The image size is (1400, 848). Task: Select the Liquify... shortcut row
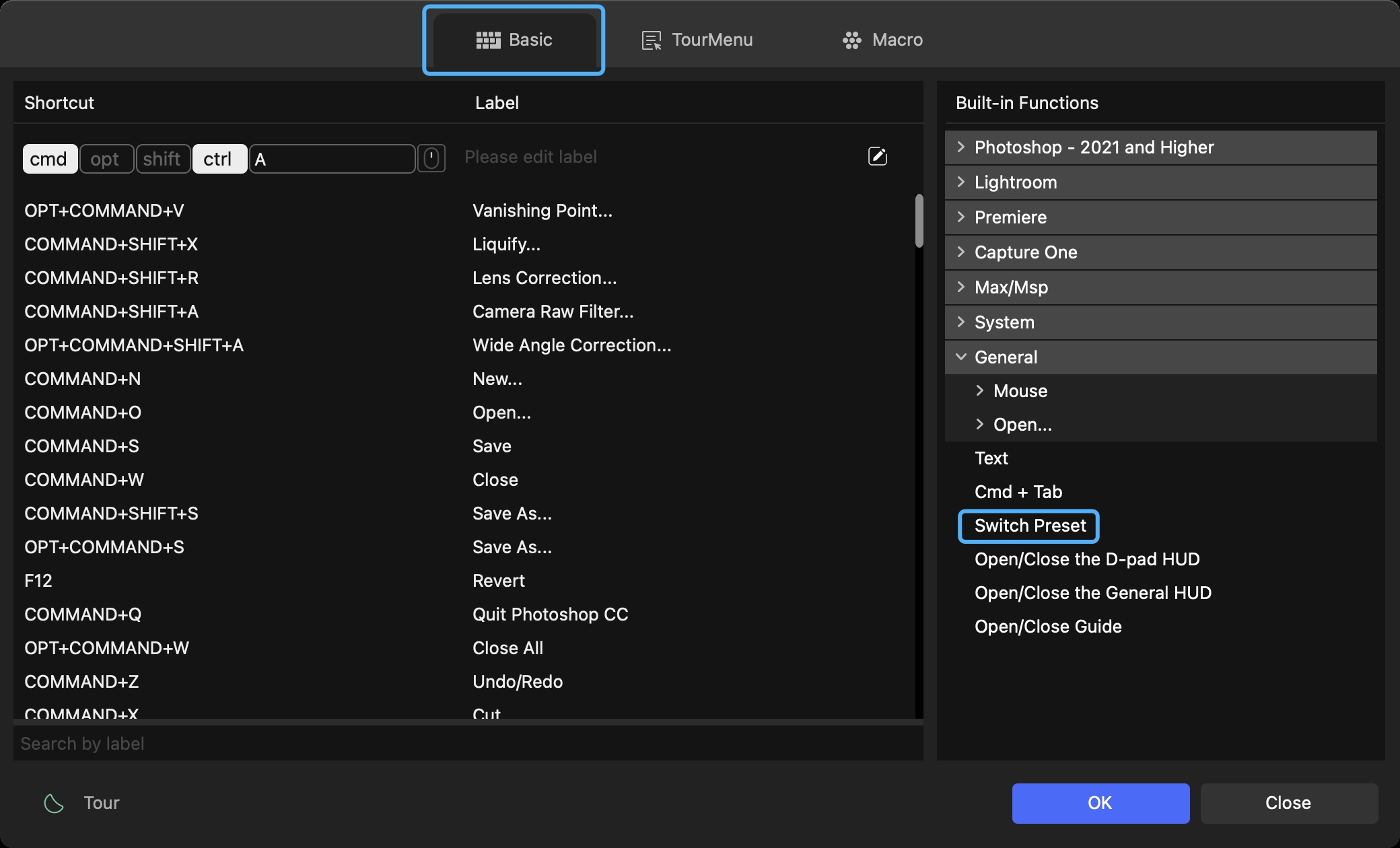[x=464, y=244]
